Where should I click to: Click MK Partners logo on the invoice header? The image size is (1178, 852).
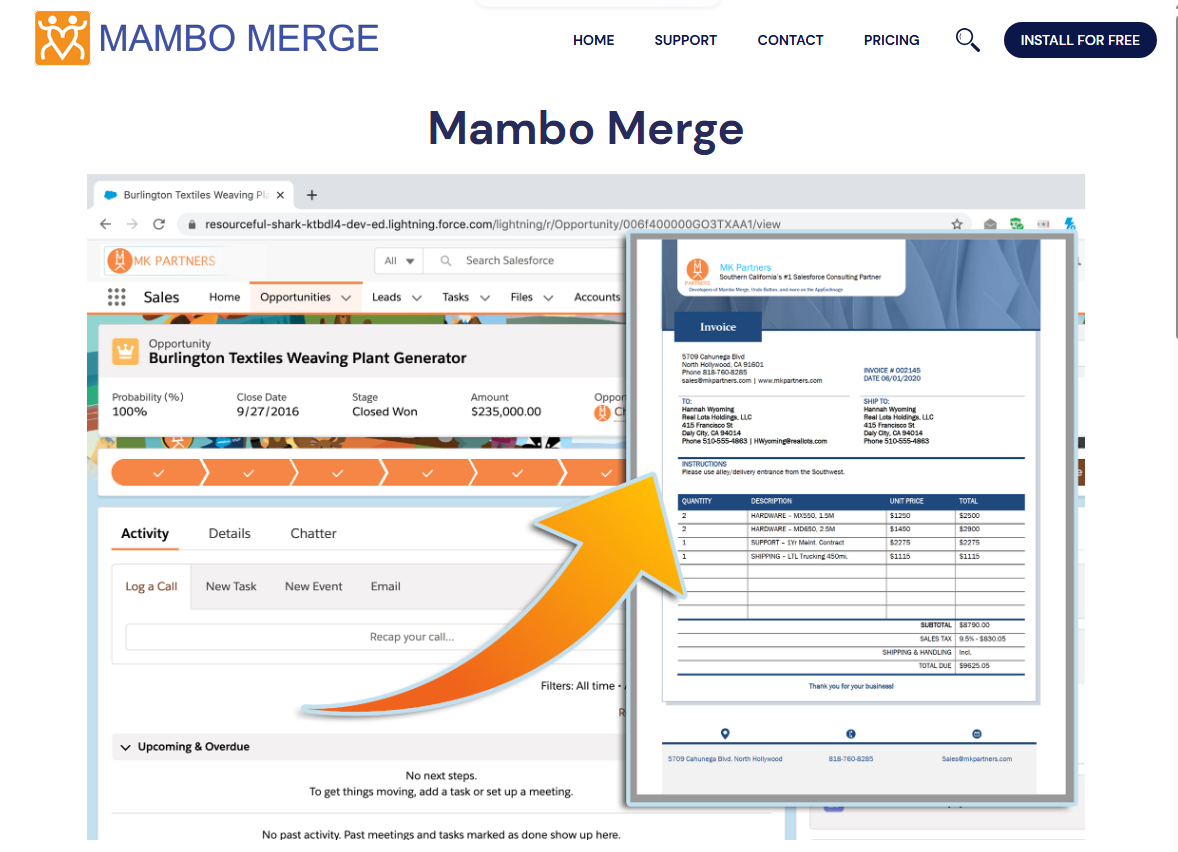click(x=698, y=271)
